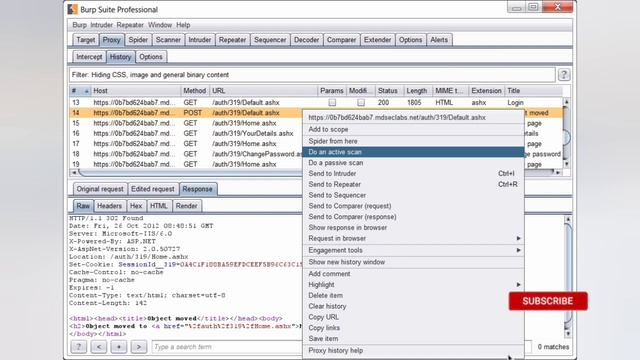Screen dimensions: 640x360
Task: Choose Add to scope from context menu
Action: tap(413, 129)
